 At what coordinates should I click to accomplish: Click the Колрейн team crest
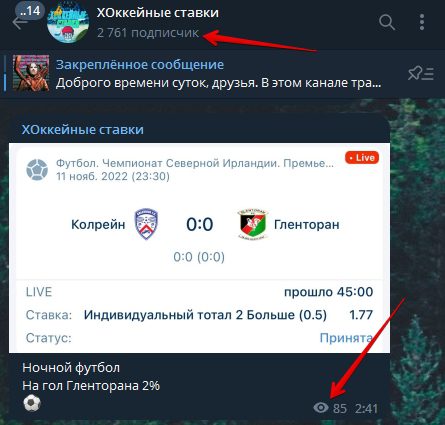(146, 224)
